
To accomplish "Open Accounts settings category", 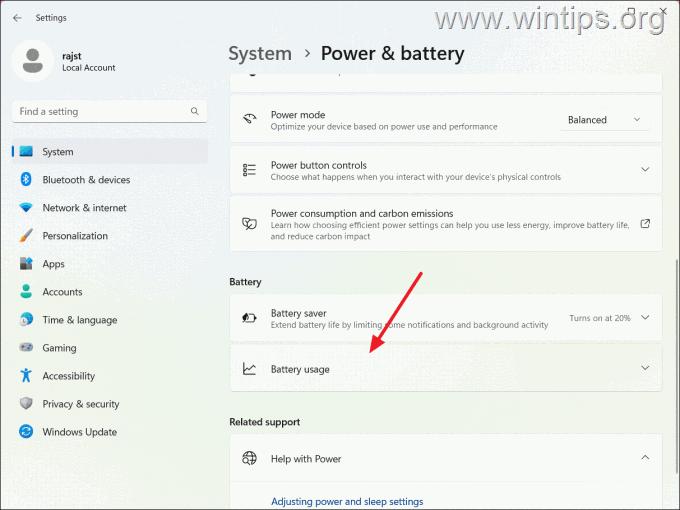I will click(x=110, y=292).
